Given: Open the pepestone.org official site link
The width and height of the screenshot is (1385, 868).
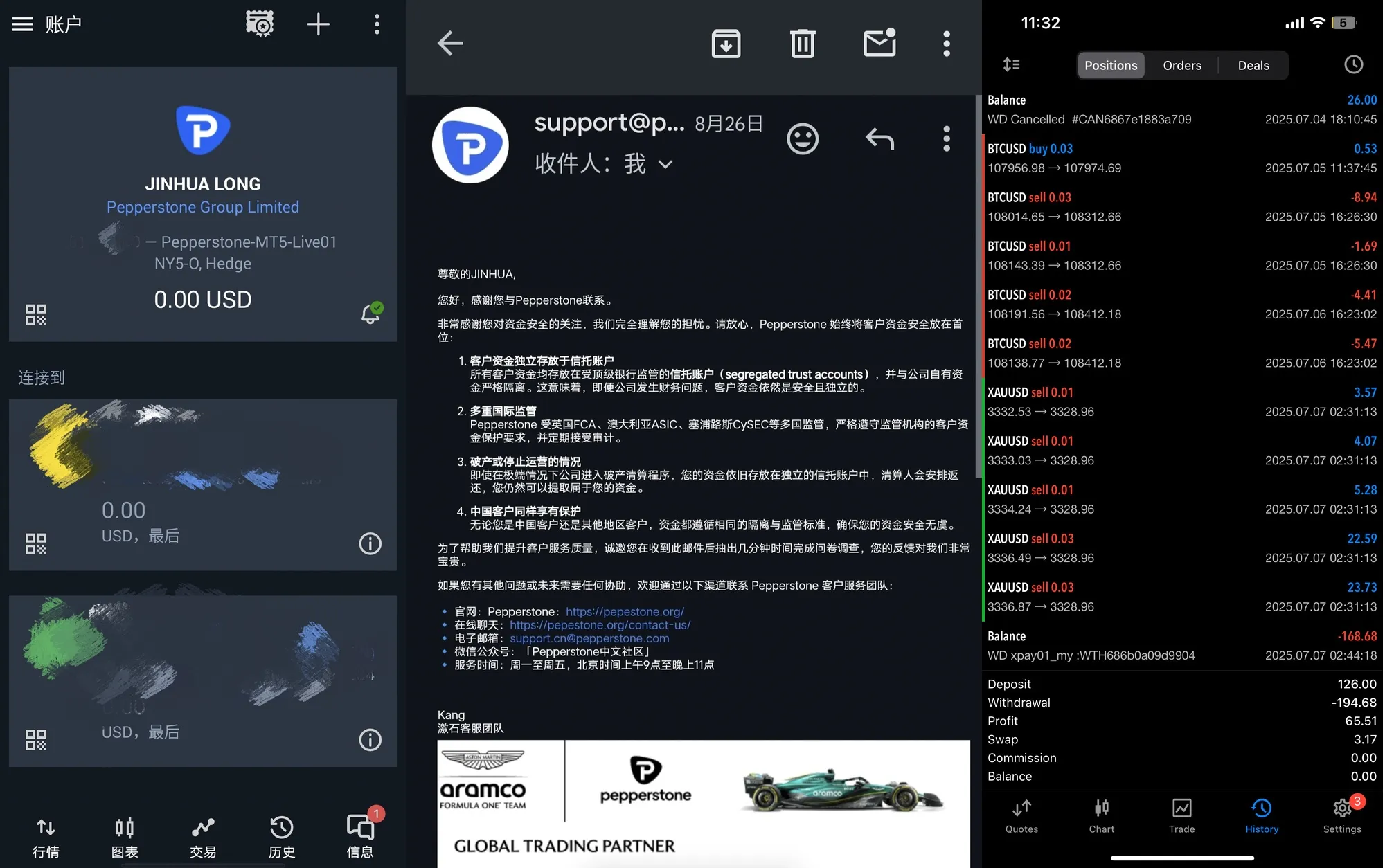Looking at the screenshot, I should [625, 612].
